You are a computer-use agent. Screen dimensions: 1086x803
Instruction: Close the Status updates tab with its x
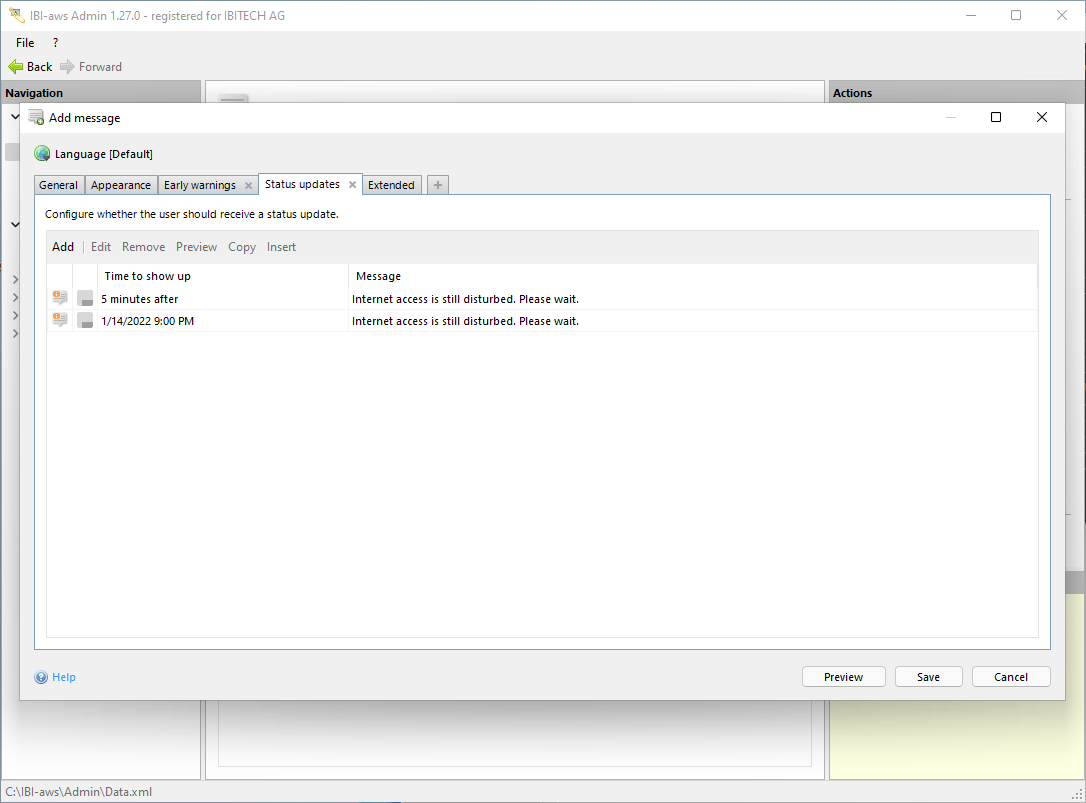[x=352, y=184]
